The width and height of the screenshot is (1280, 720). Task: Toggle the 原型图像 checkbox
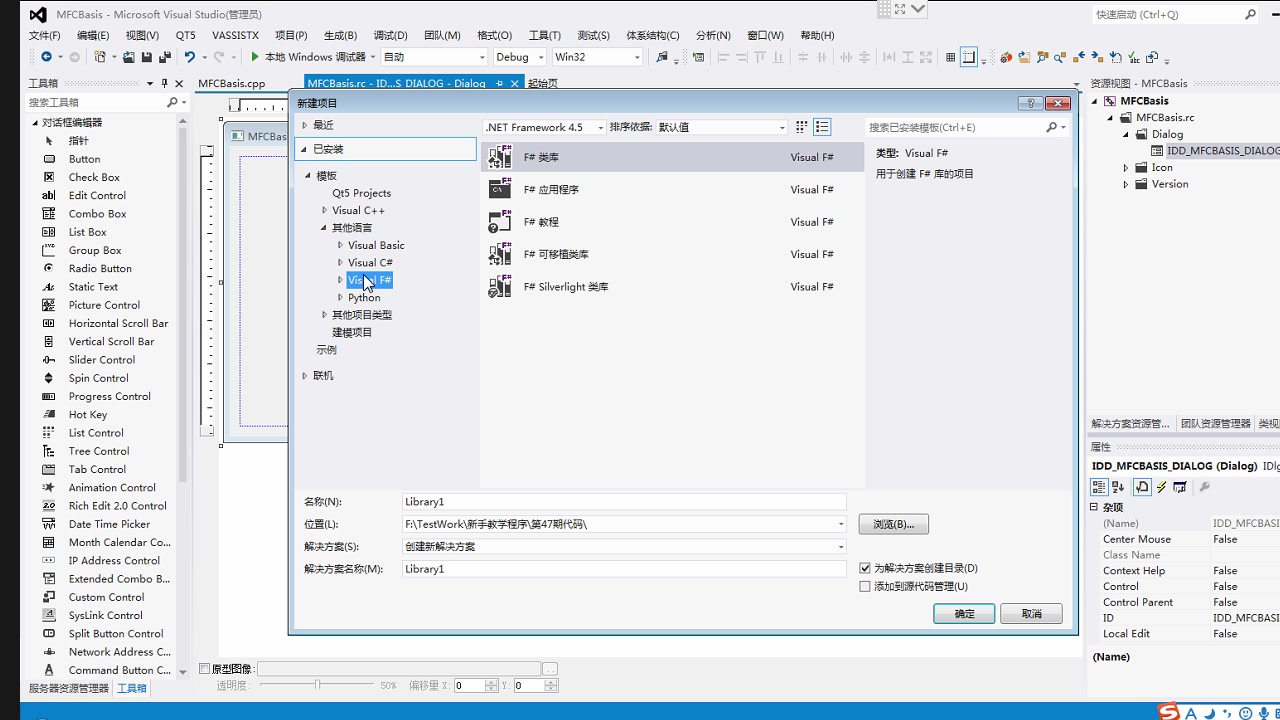(x=204, y=668)
